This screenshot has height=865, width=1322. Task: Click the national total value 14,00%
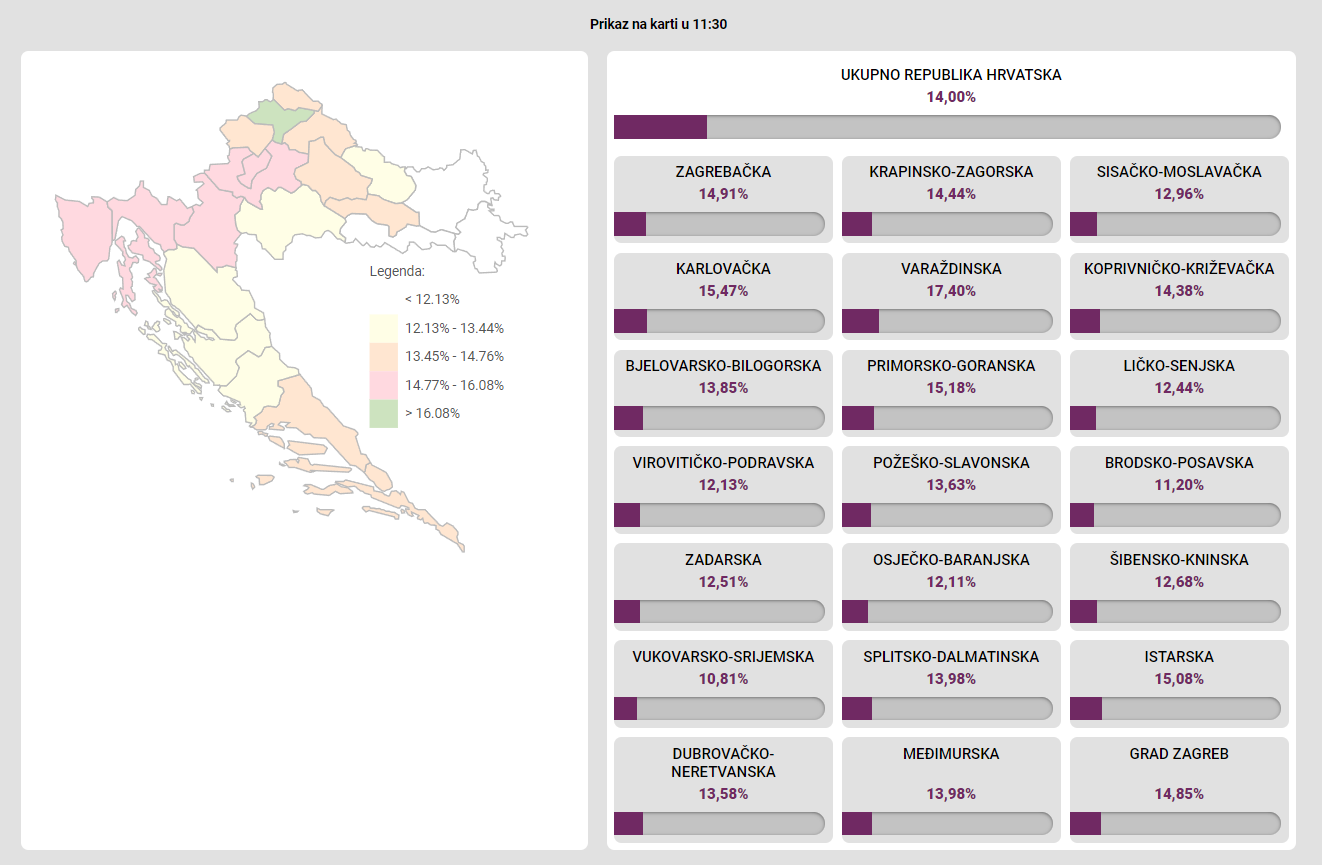coord(951,97)
